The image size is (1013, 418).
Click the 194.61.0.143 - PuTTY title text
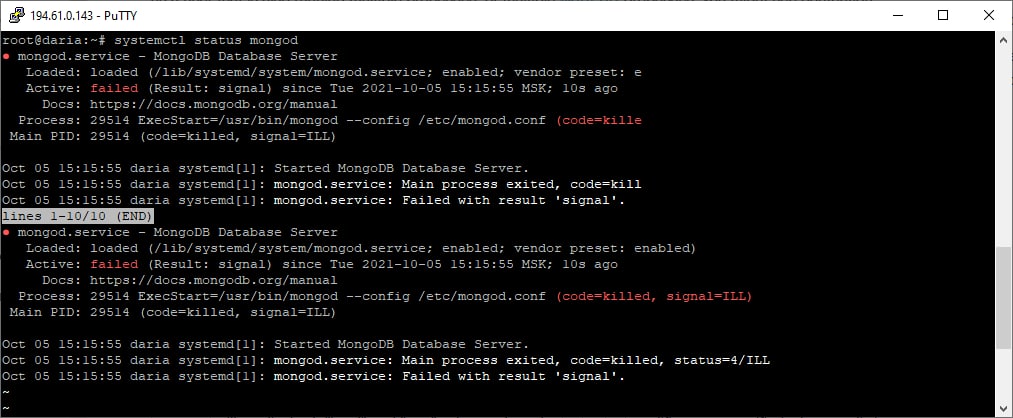pos(83,16)
